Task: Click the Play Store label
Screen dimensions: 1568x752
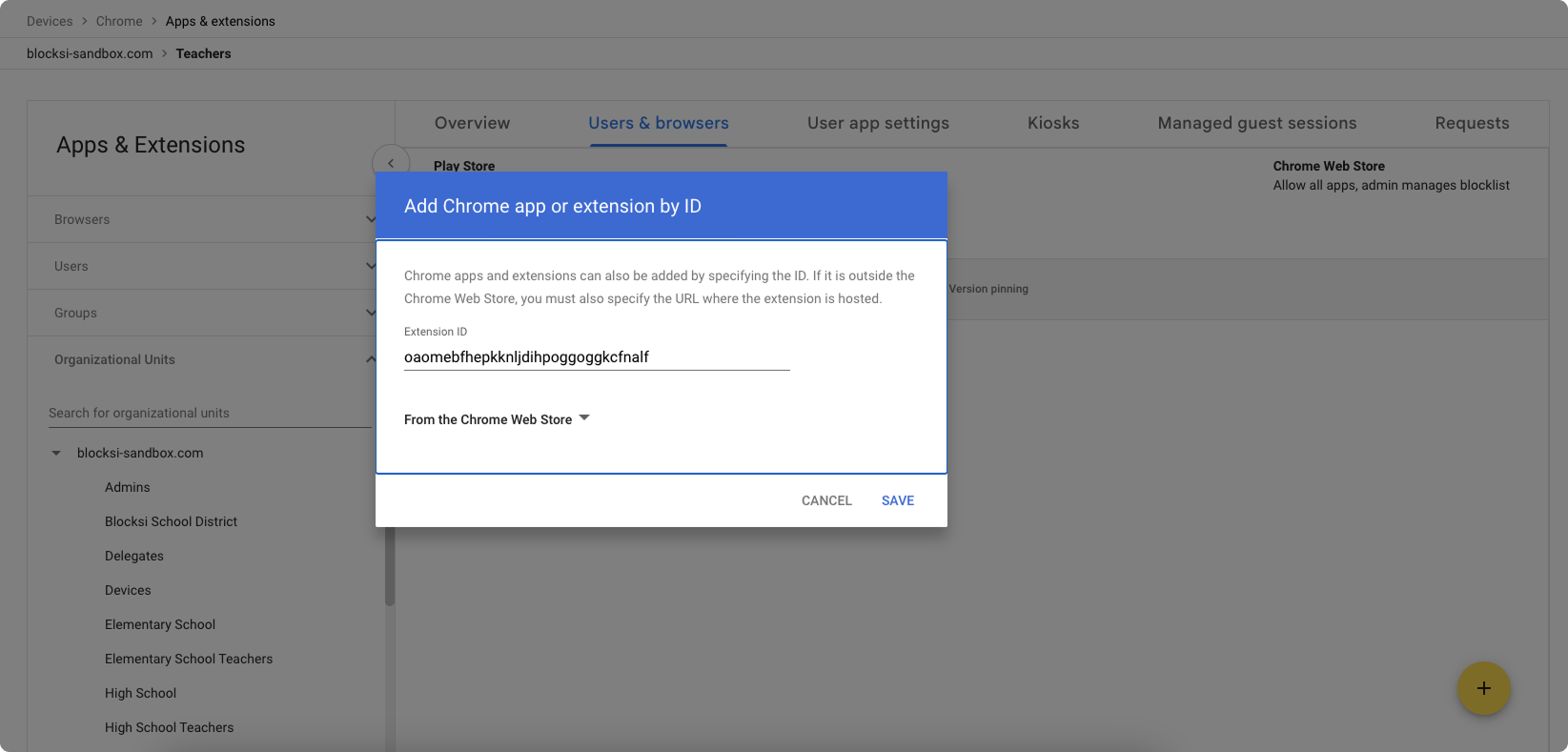Action: point(464,166)
